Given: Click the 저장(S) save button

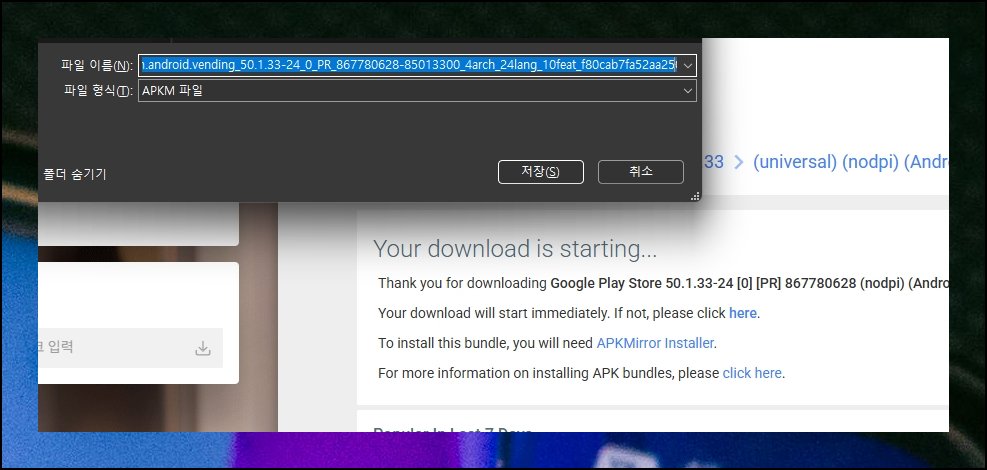Looking at the screenshot, I should pyautogui.click(x=541, y=172).
